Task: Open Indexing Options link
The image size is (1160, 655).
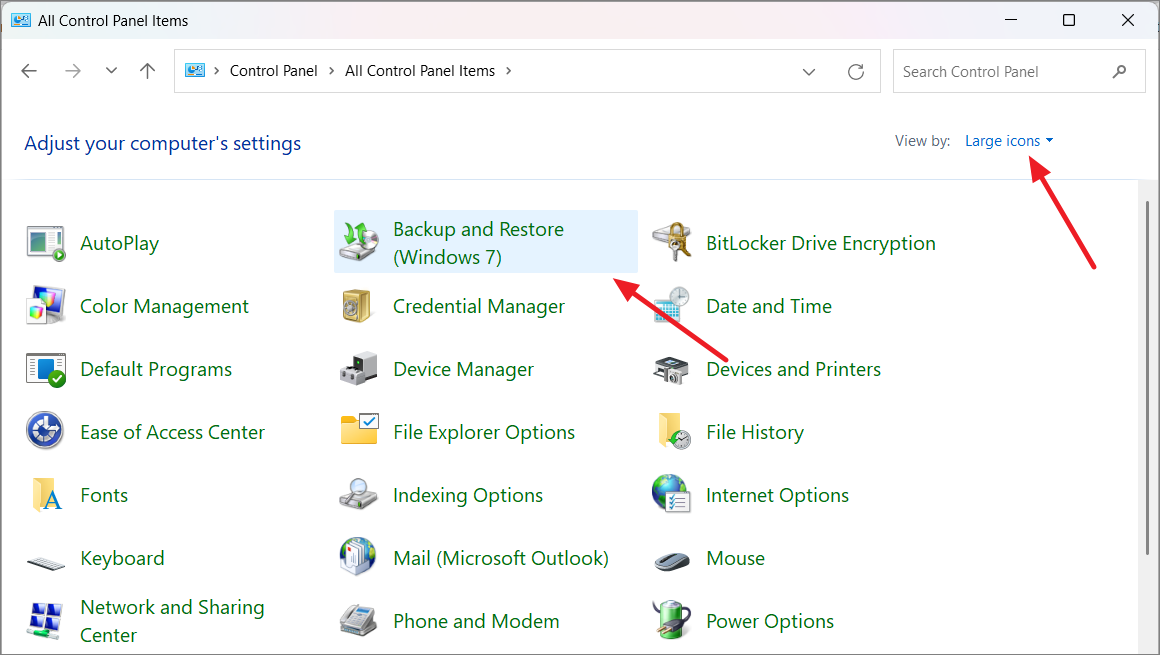Action: click(x=468, y=495)
